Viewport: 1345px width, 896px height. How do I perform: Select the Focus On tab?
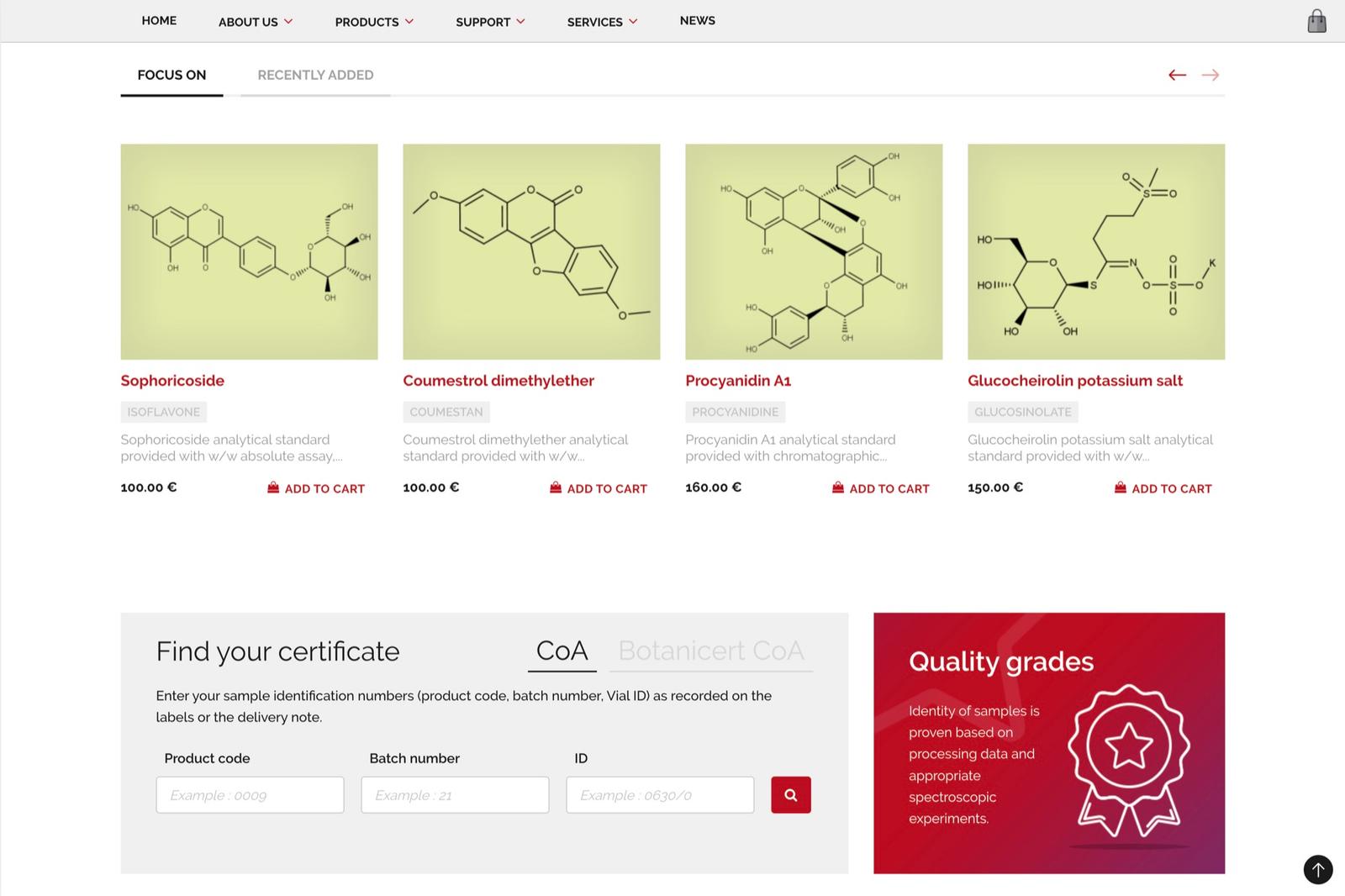[171, 75]
